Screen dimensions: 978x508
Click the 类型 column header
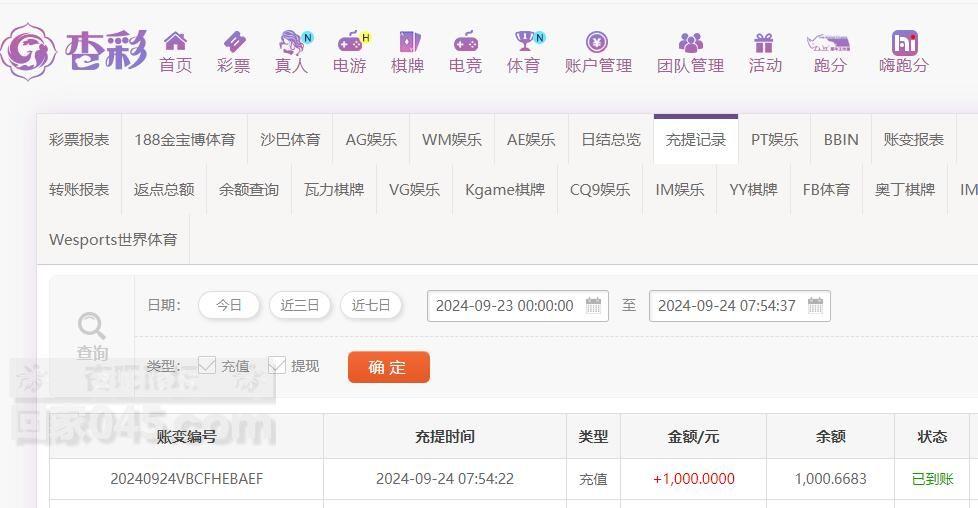click(593, 436)
